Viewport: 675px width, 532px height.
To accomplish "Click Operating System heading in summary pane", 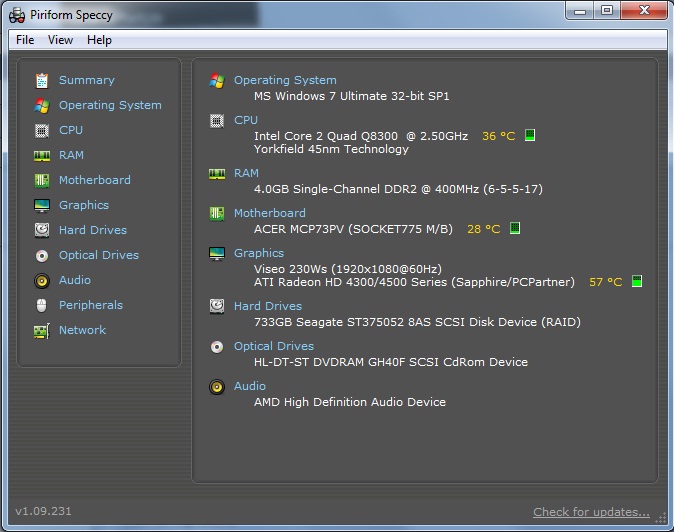I will [x=285, y=80].
